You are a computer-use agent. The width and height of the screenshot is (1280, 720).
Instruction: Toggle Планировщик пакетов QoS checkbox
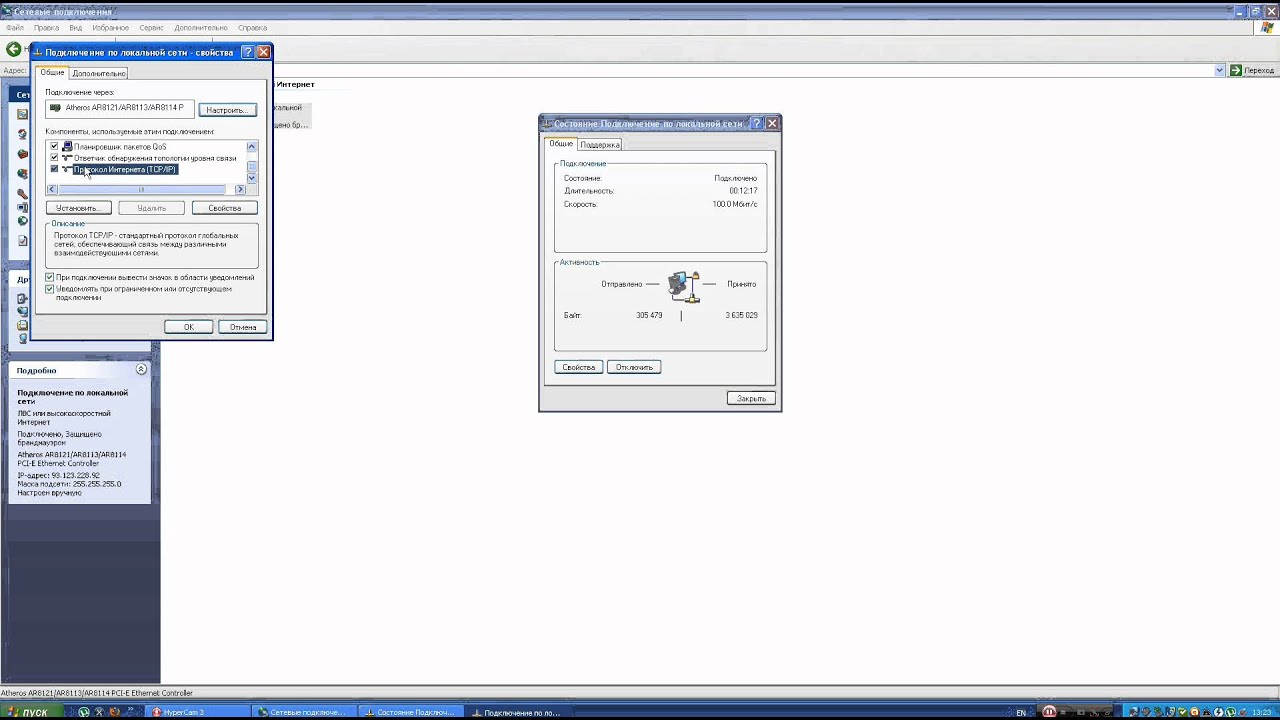(x=54, y=147)
